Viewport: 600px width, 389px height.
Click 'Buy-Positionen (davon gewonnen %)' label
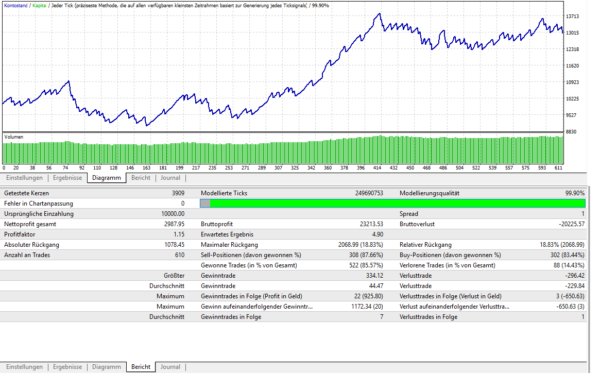point(450,255)
